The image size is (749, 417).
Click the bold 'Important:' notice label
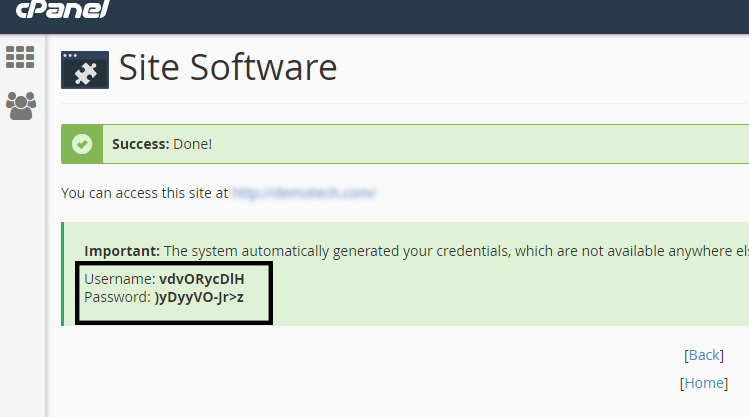click(x=122, y=250)
